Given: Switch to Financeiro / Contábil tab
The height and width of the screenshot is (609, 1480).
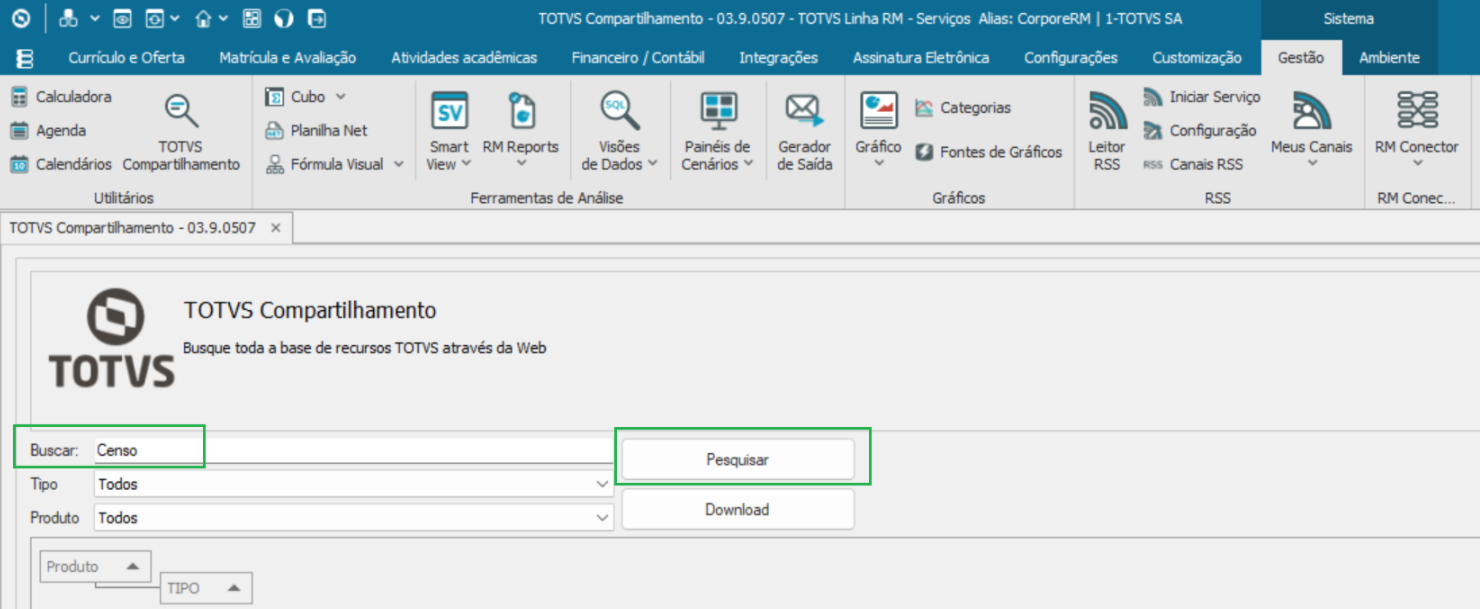Looking at the screenshot, I should (638, 58).
